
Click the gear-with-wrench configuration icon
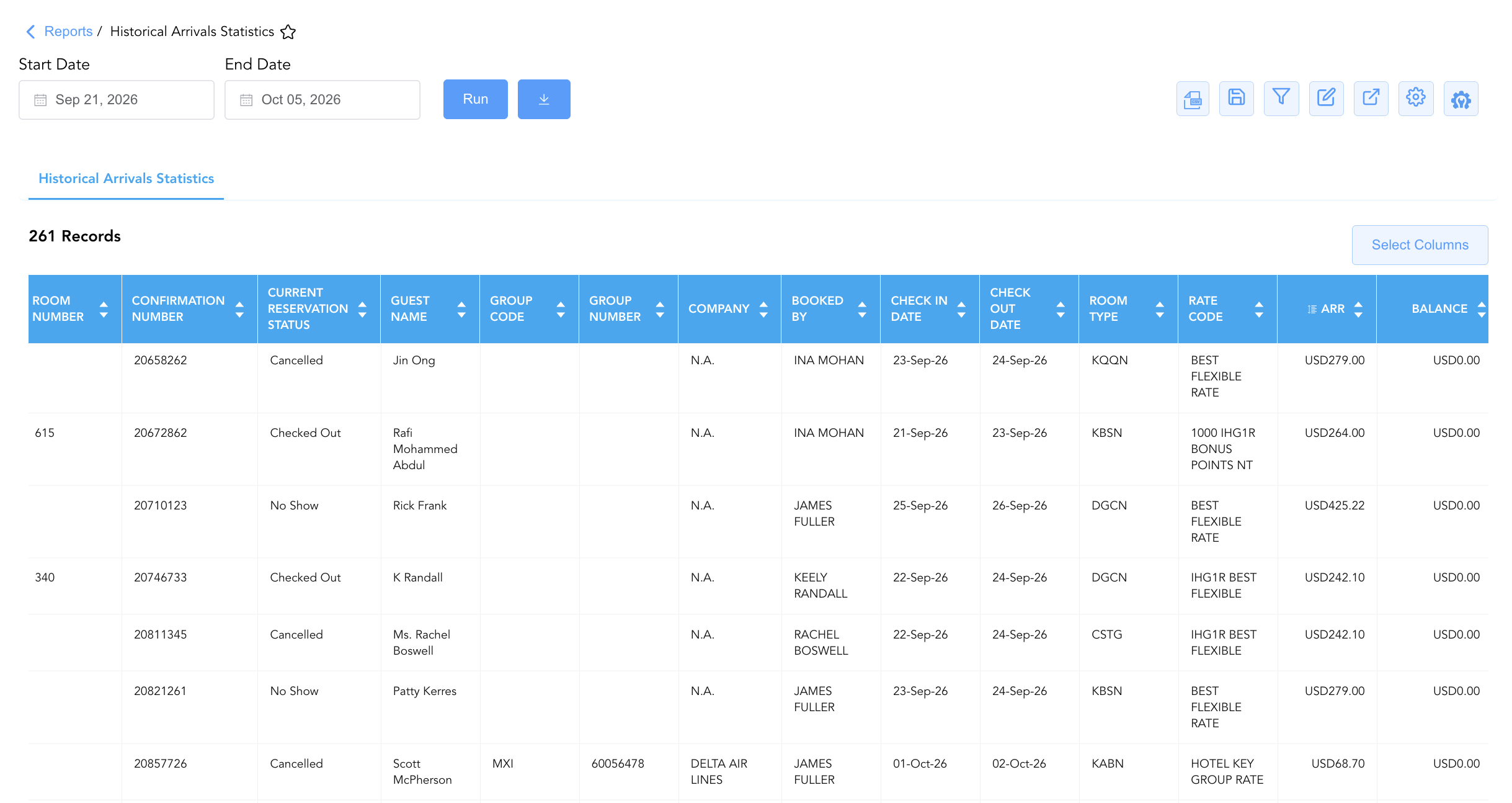1461,99
